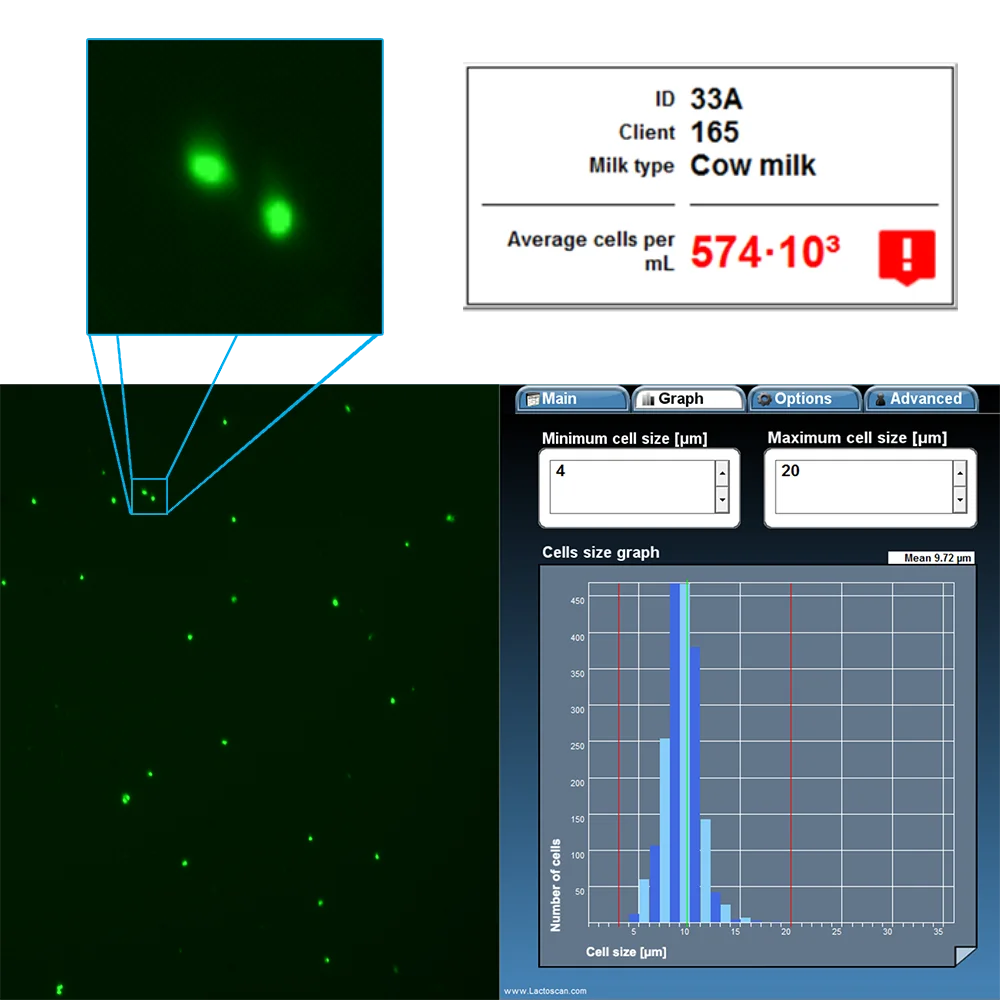Click the red exclamation warning icon
Screen dimensions: 1000x1000
[x=906, y=258]
